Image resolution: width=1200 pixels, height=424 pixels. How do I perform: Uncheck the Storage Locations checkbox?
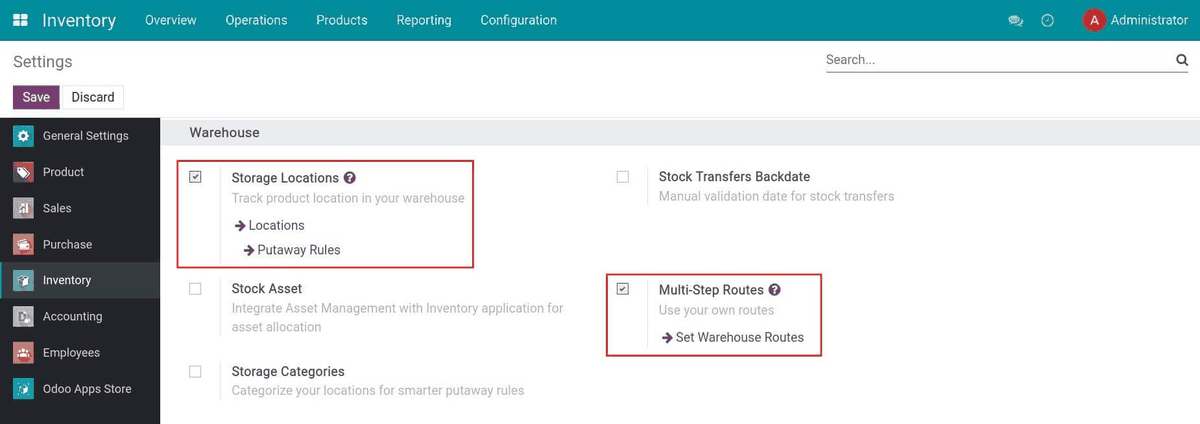[195, 177]
